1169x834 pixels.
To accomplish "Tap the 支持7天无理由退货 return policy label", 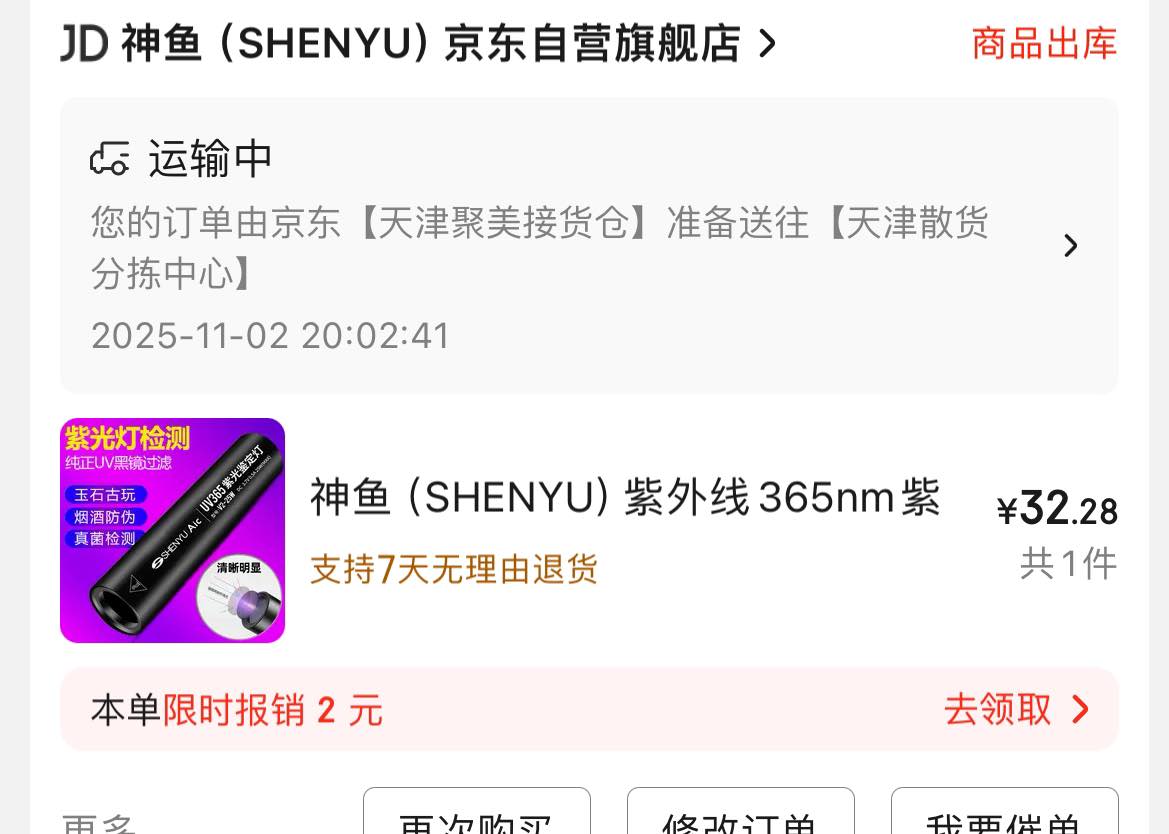I will click(454, 569).
